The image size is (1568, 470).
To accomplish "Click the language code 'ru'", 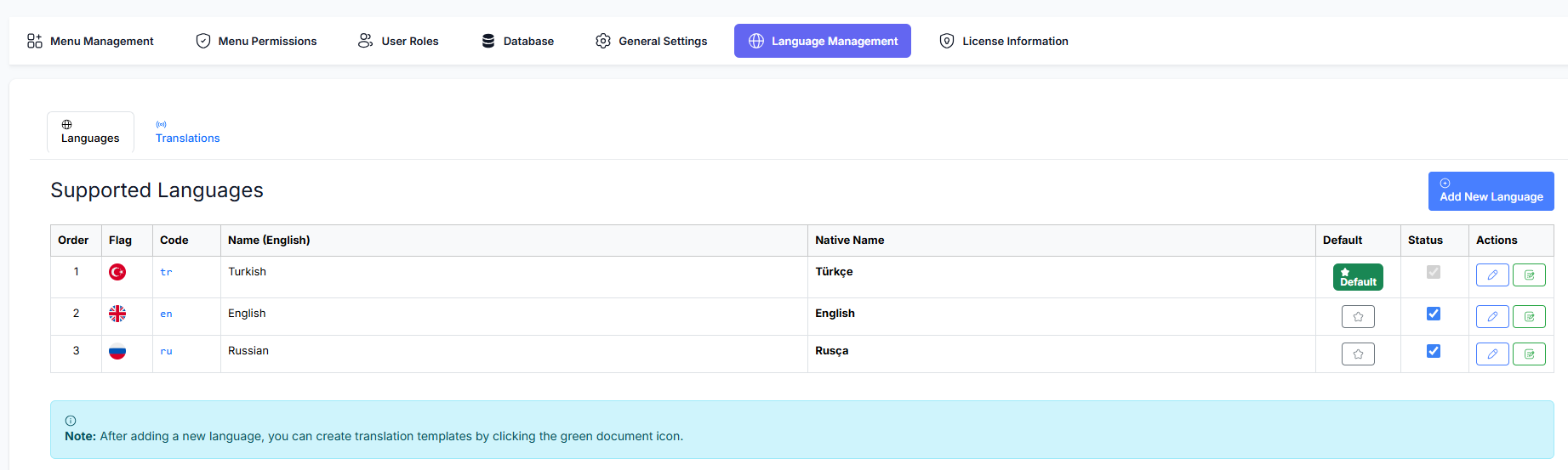I will [x=166, y=352].
